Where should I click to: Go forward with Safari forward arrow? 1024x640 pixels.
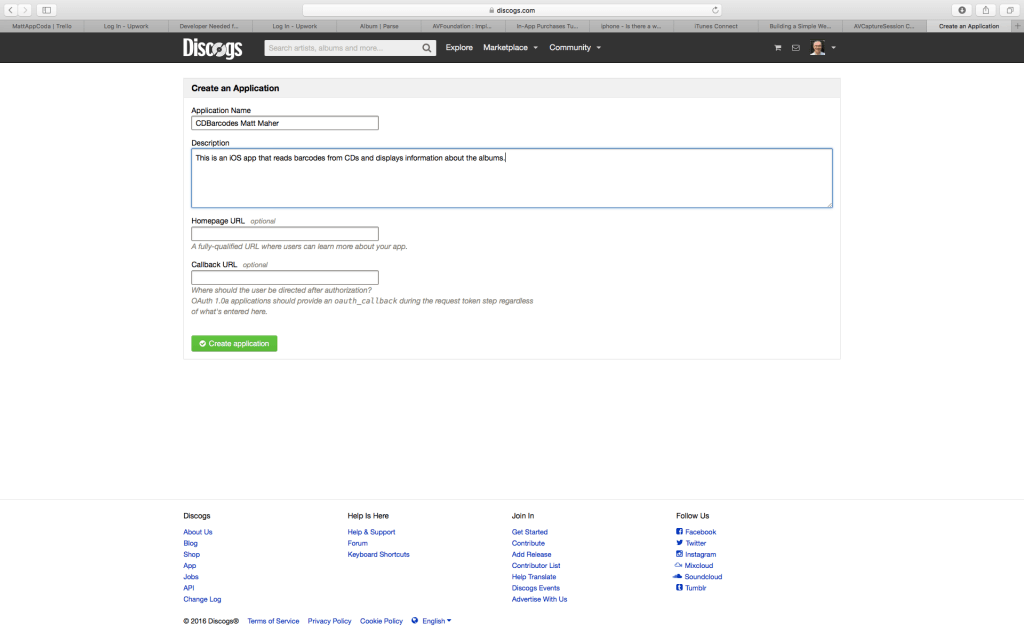click(x=25, y=10)
